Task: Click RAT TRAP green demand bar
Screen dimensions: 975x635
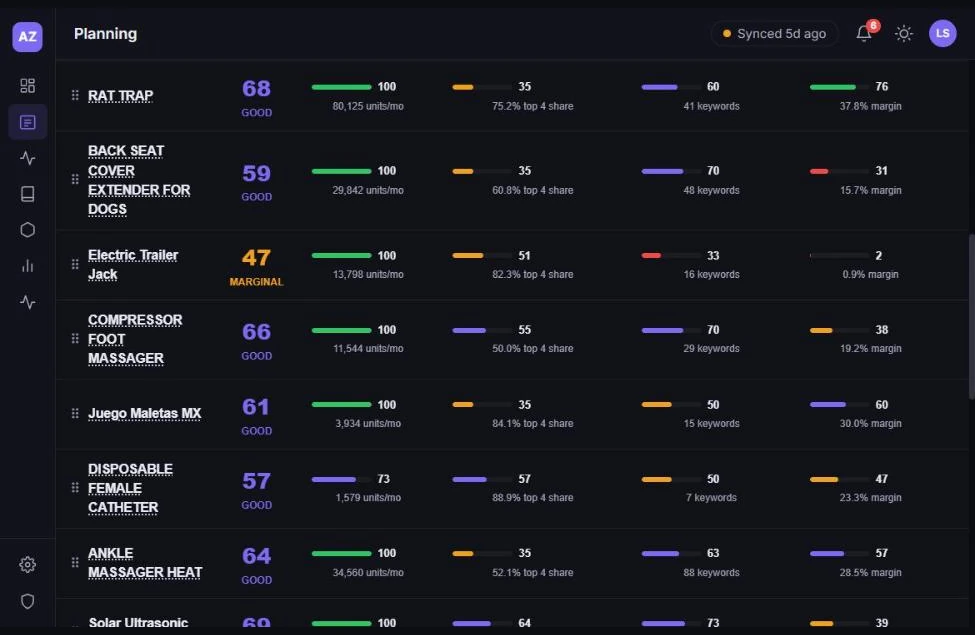Action: [341, 87]
